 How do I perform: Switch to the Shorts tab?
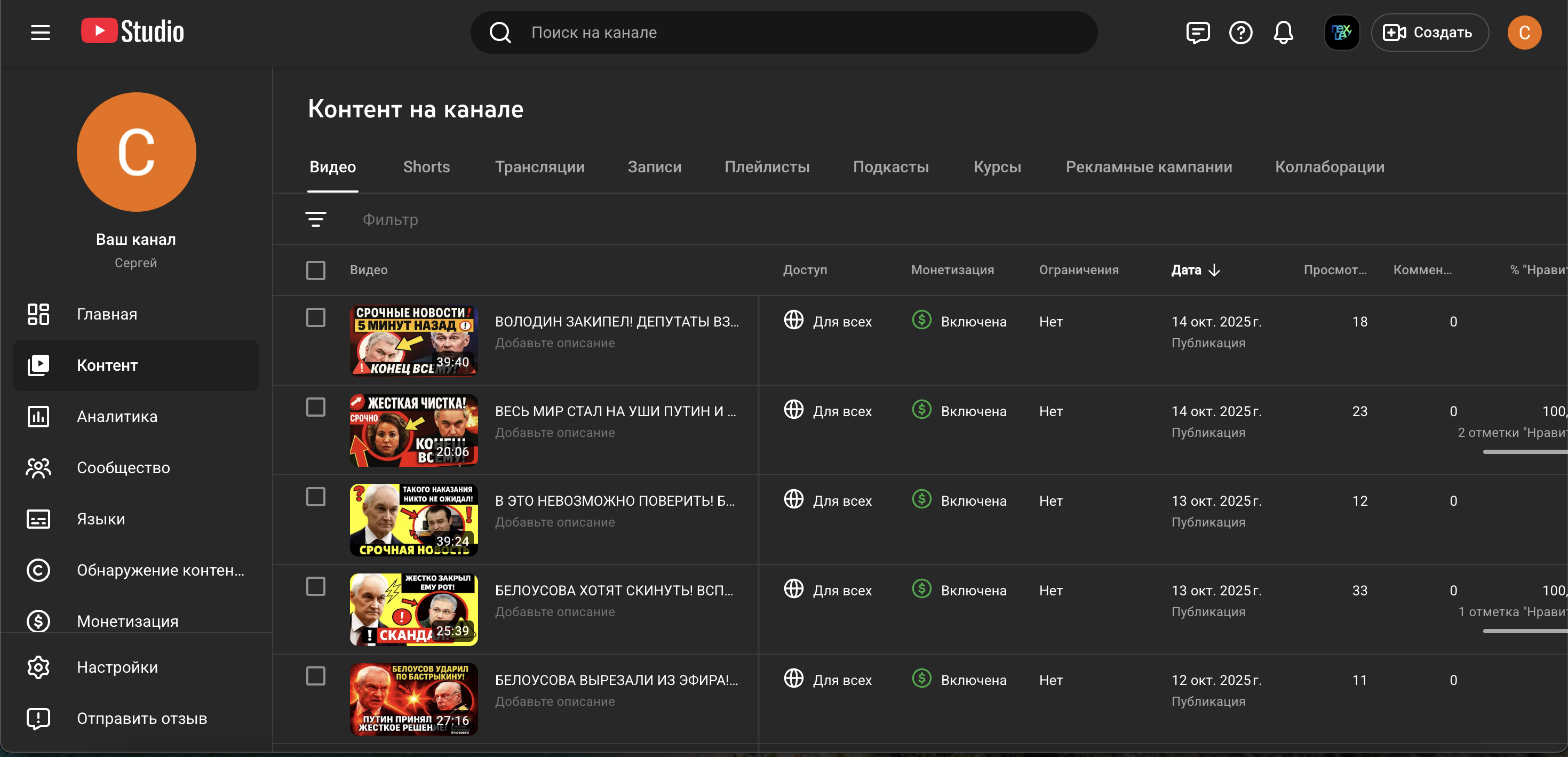point(426,167)
